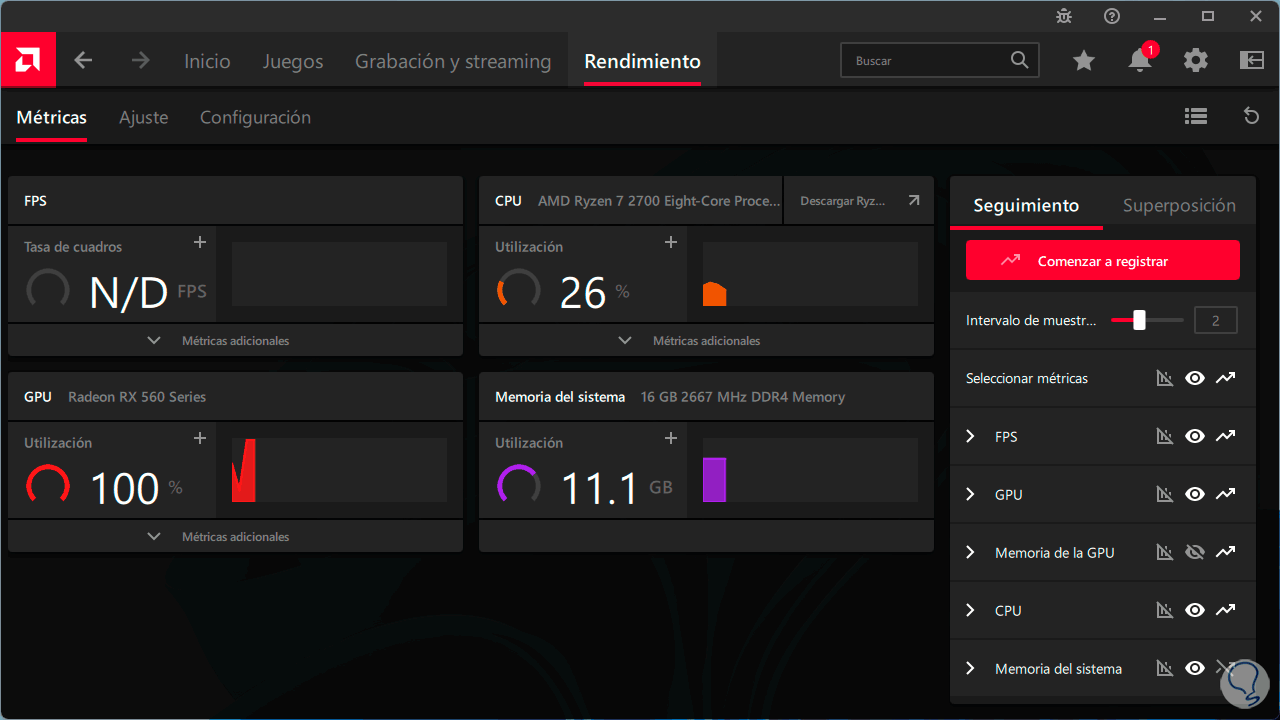Expand the CPU tracking row

(x=970, y=610)
